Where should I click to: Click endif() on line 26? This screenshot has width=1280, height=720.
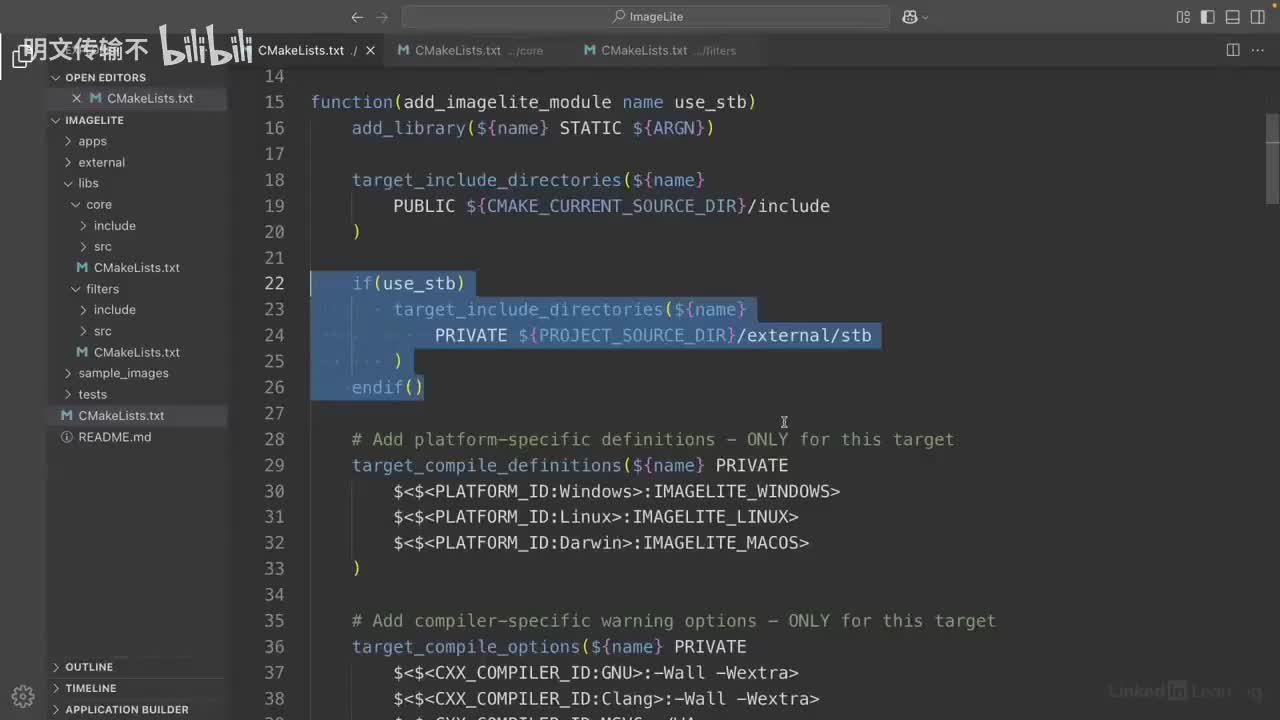tap(388, 387)
